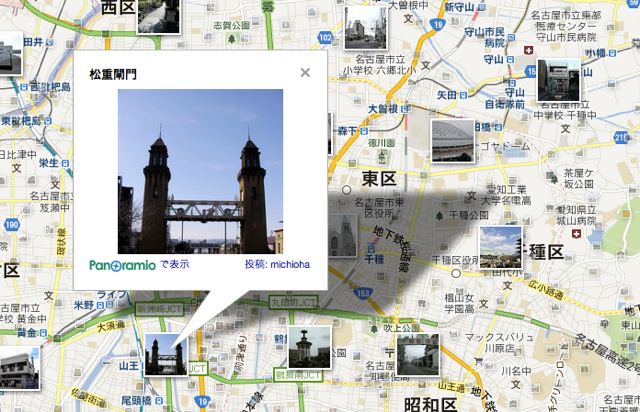Click the 佐屋街道 road label
640x412 pixels.
tap(89, 397)
